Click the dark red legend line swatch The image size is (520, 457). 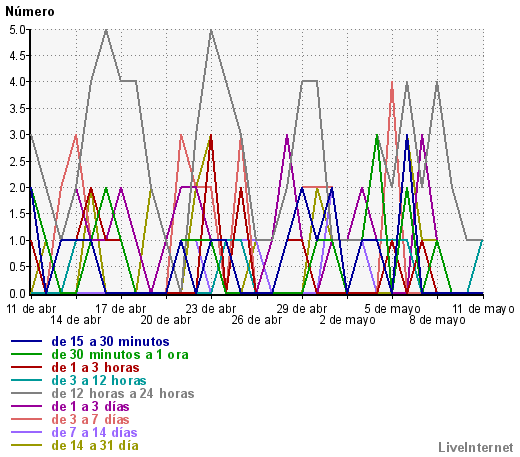[26, 367]
